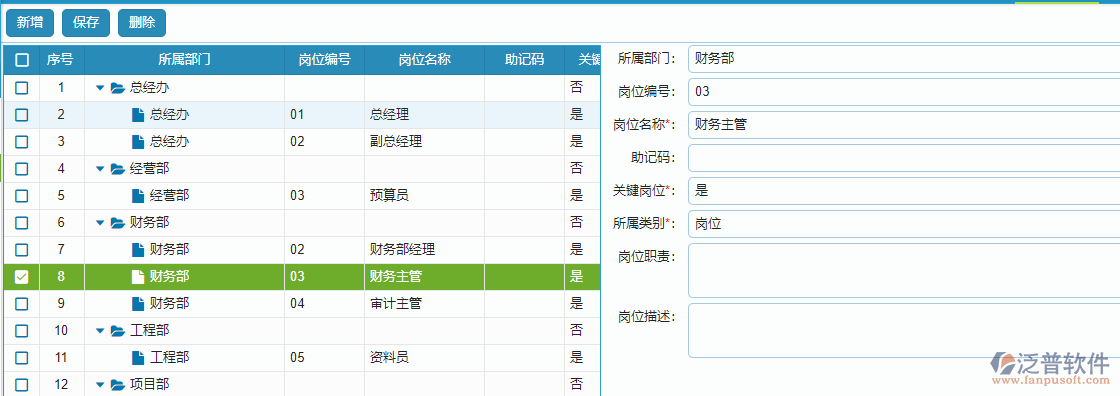Click the empty 助记码 input field
Screen dimensions: 1120x396
pyautogui.click(x=904, y=158)
